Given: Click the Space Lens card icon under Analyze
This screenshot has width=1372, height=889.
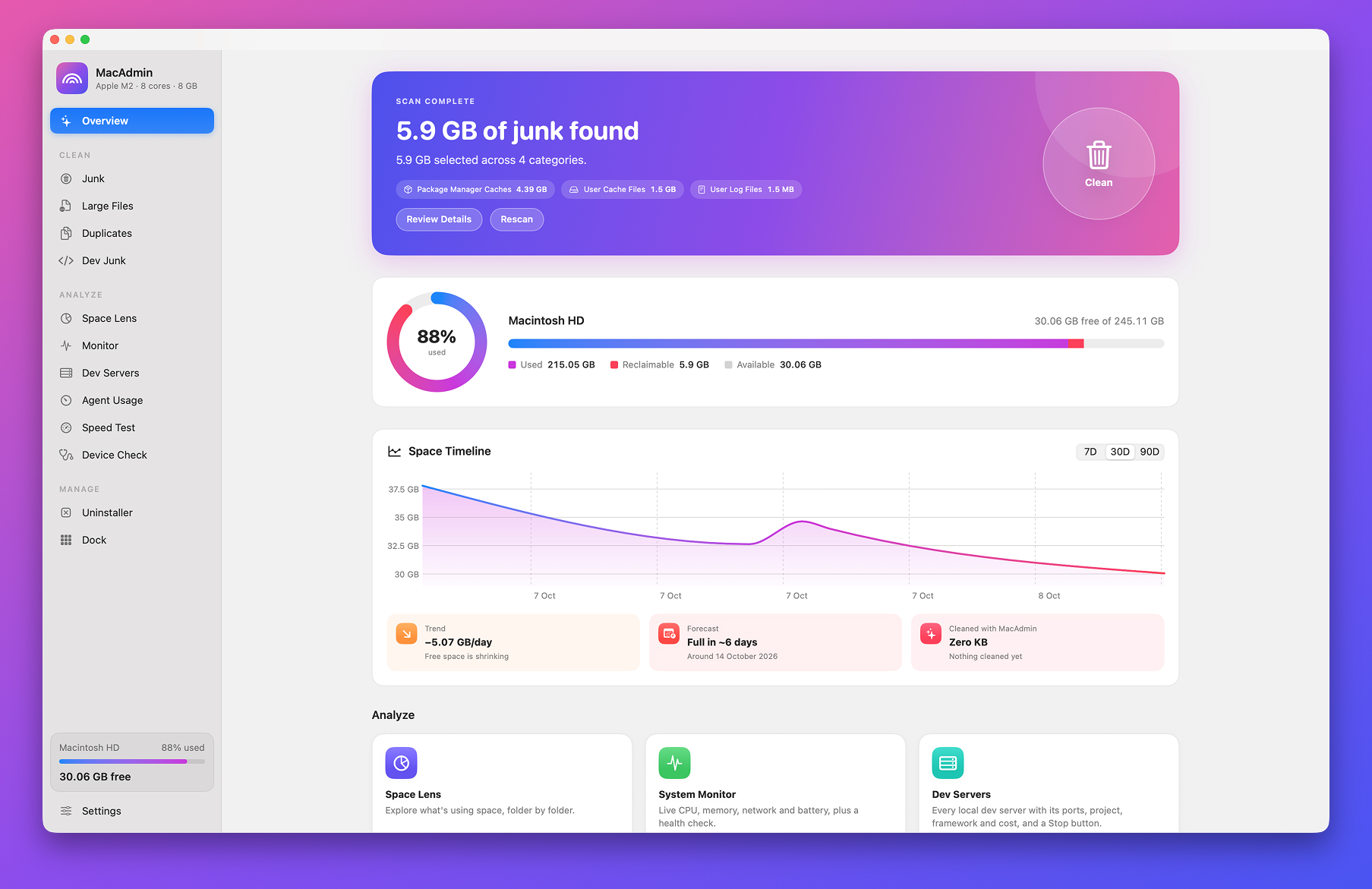Looking at the screenshot, I should tap(401, 763).
